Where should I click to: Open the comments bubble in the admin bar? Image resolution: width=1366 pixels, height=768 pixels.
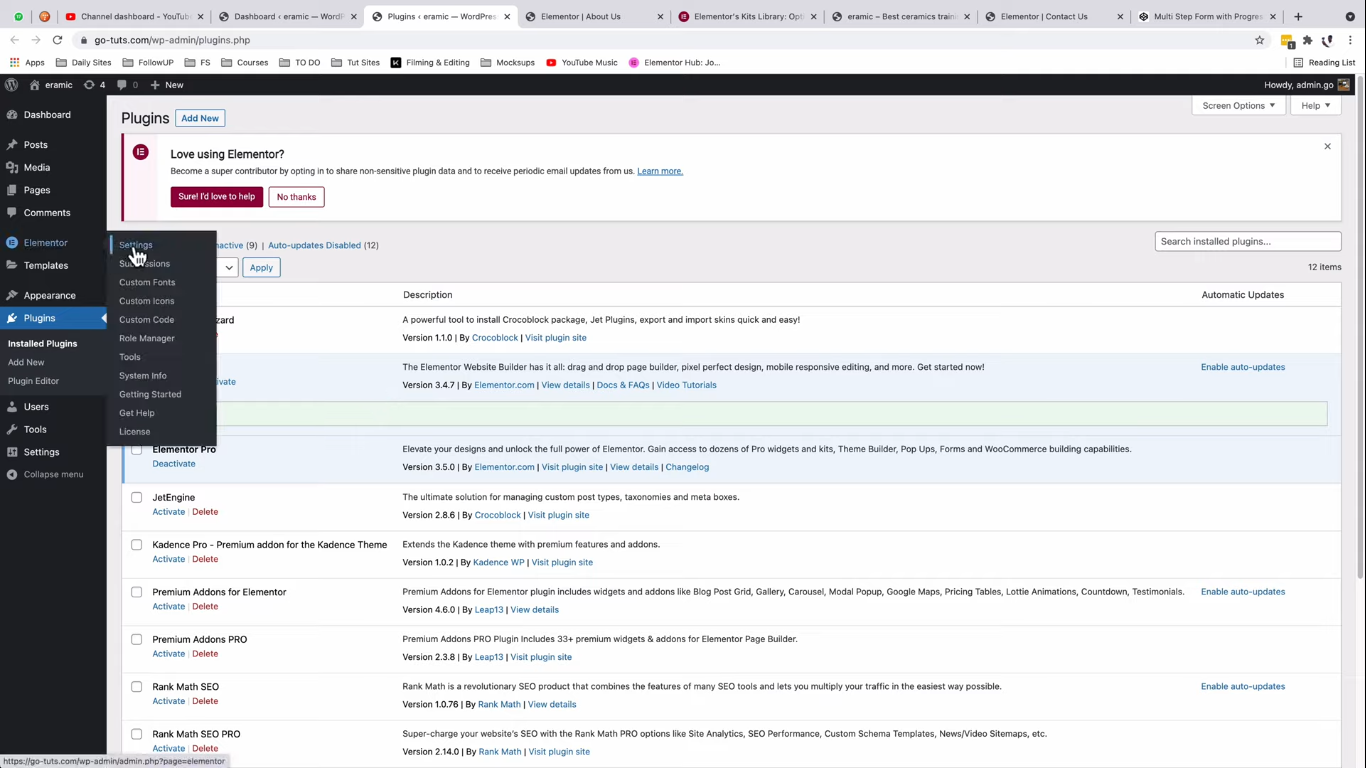(x=128, y=85)
